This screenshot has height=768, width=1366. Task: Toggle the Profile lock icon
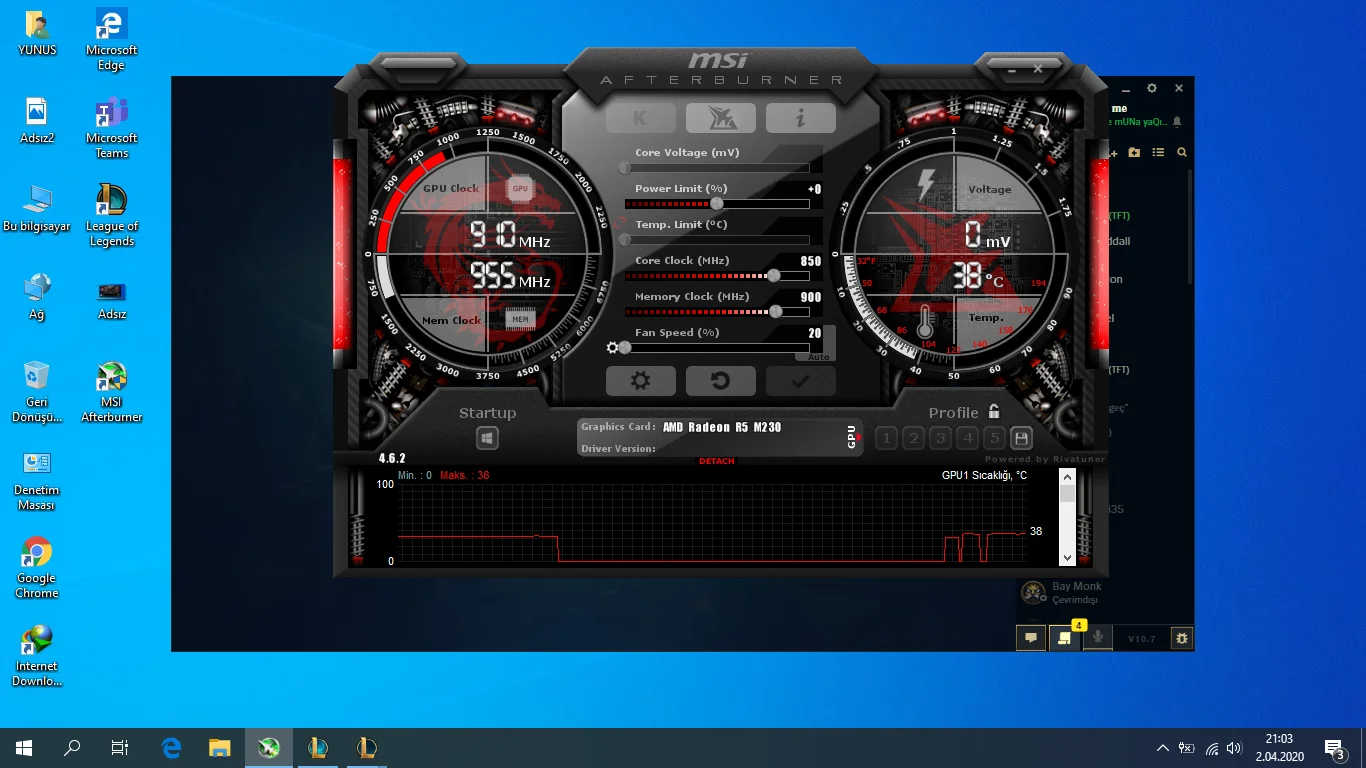[x=994, y=411]
